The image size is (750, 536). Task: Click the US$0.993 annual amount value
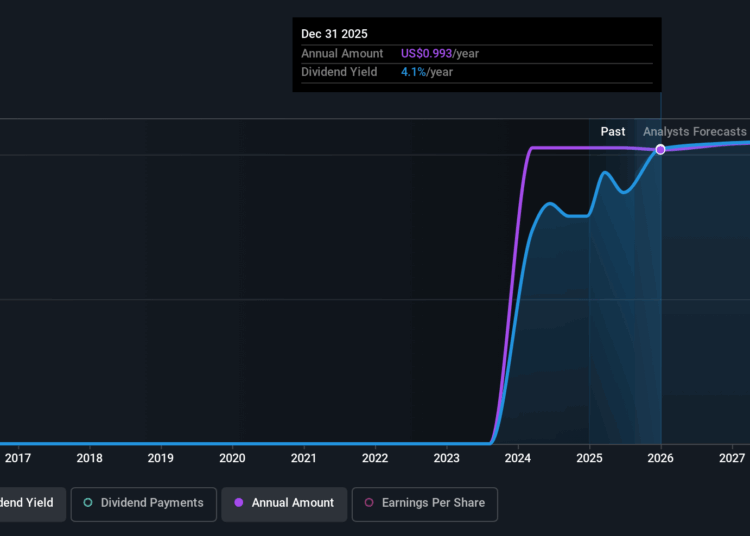426,54
